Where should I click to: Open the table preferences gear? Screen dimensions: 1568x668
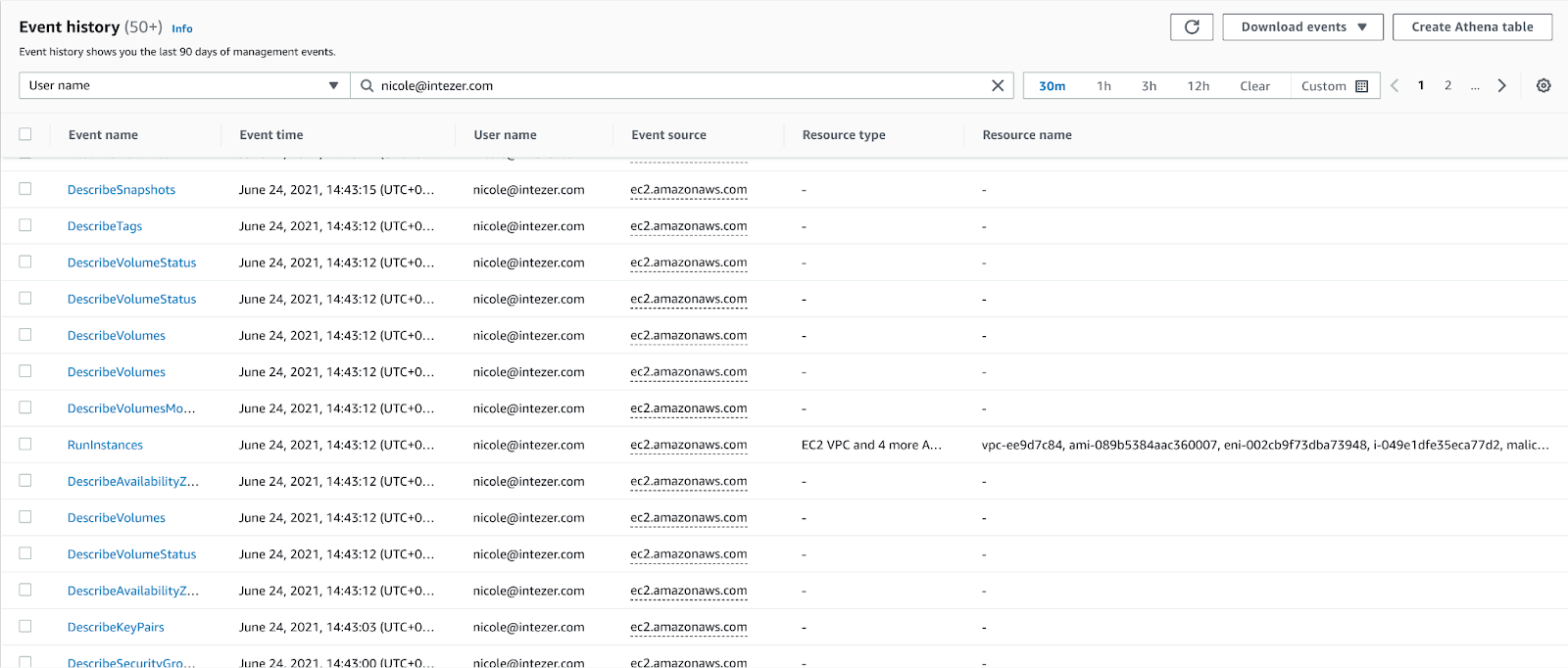(1543, 85)
